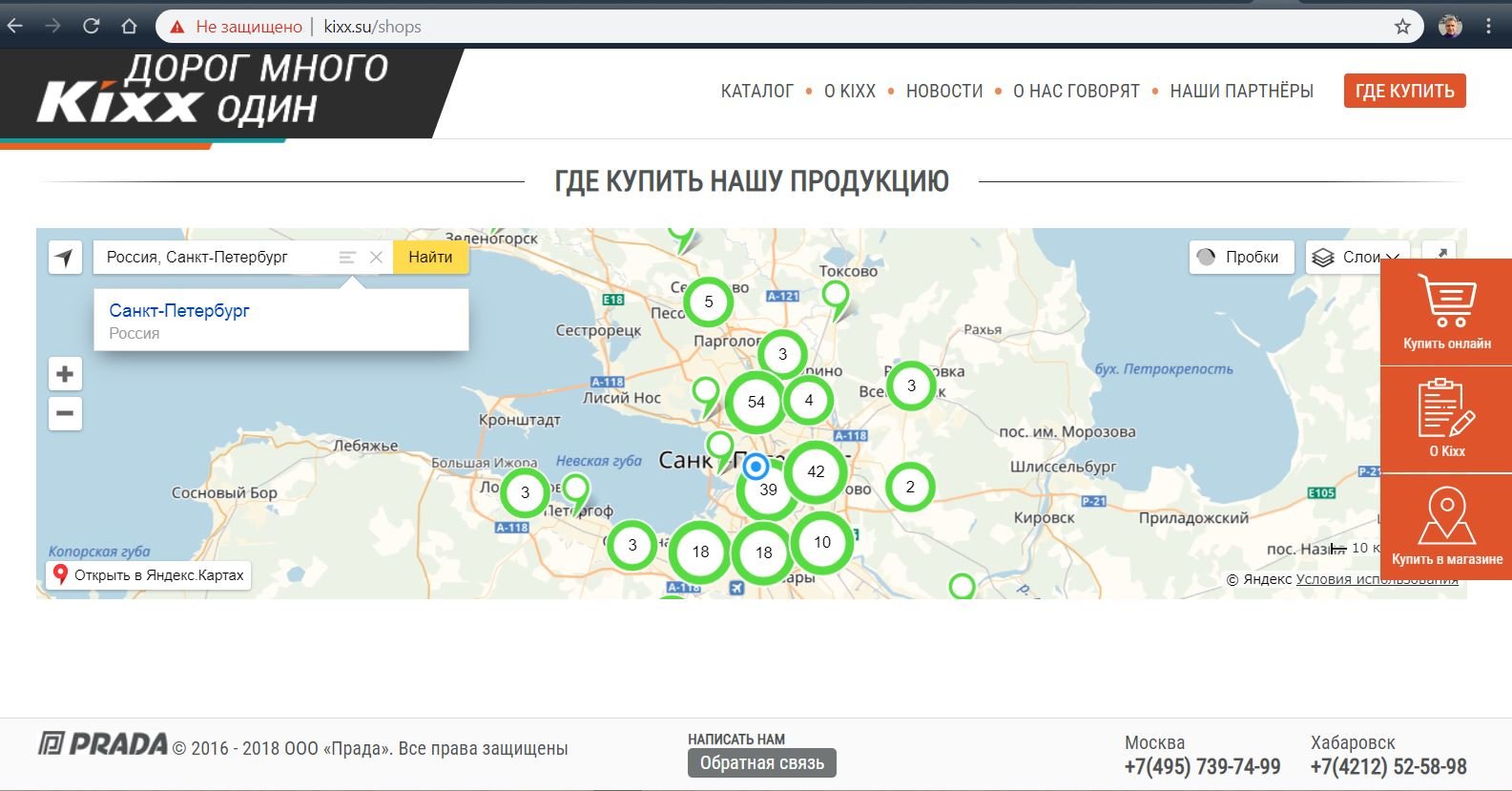Click the kixx.su/shops address bar
The image size is (1512, 791).
(x=789, y=27)
